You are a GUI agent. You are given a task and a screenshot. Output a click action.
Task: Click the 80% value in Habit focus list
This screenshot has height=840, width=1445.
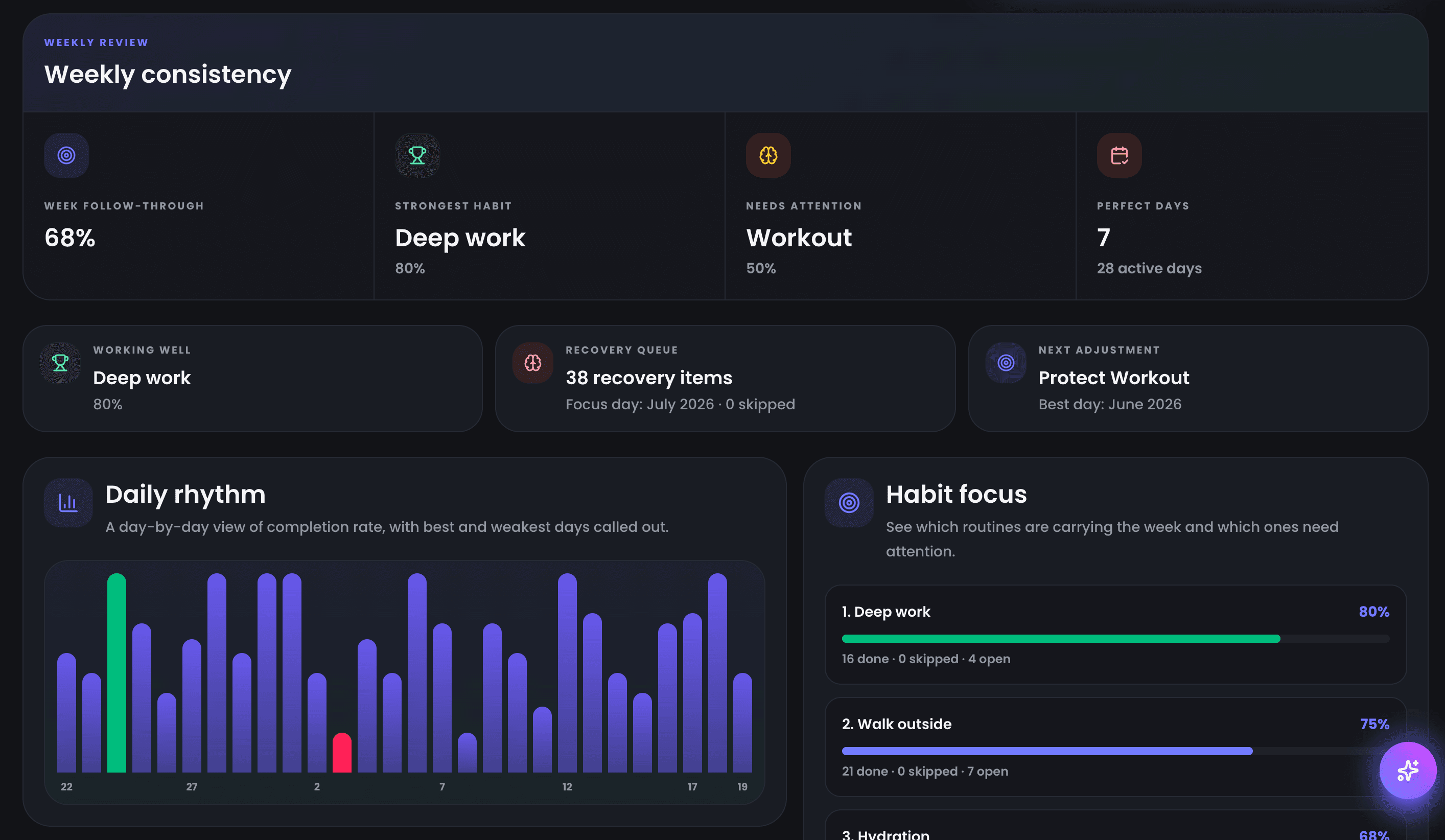point(1374,612)
